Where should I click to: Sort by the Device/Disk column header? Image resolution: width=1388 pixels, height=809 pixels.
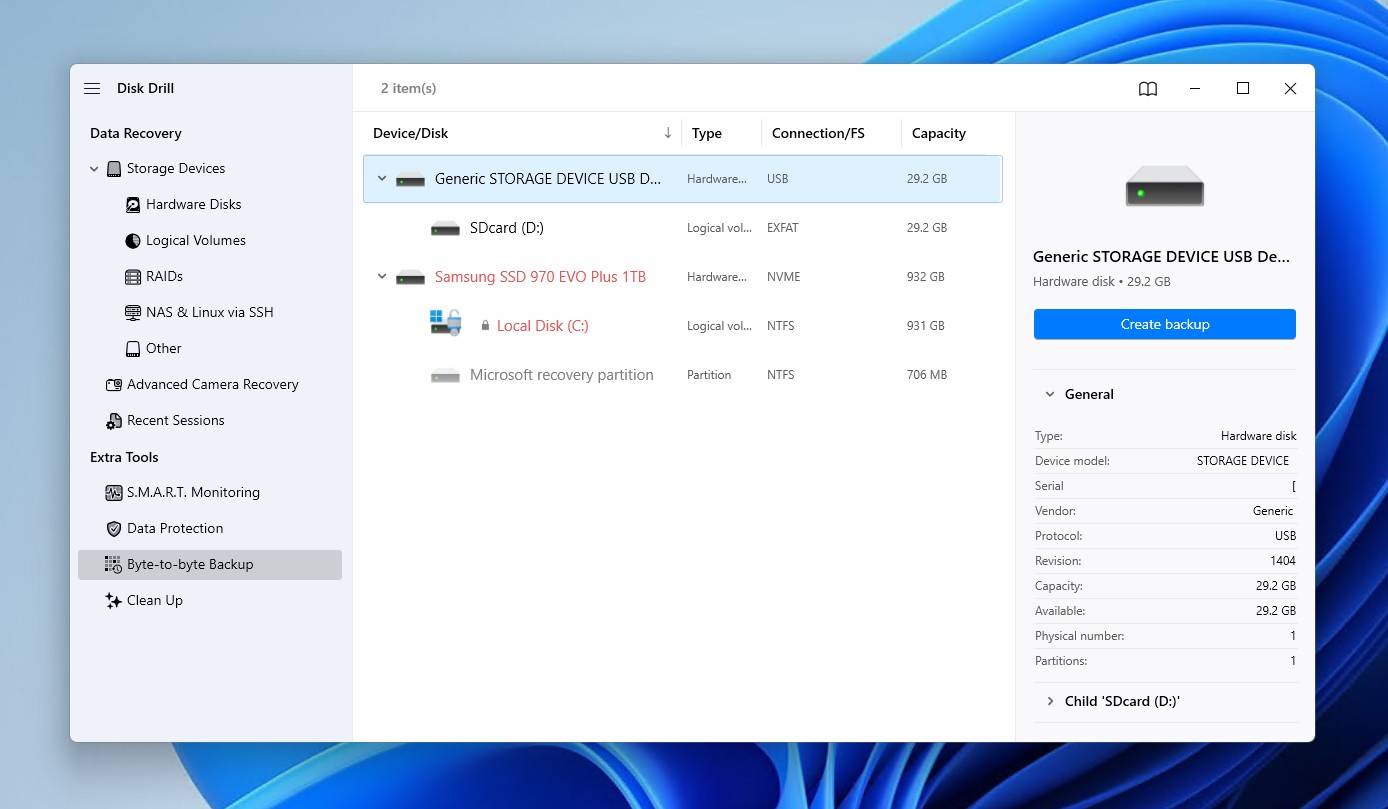[x=410, y=132]
